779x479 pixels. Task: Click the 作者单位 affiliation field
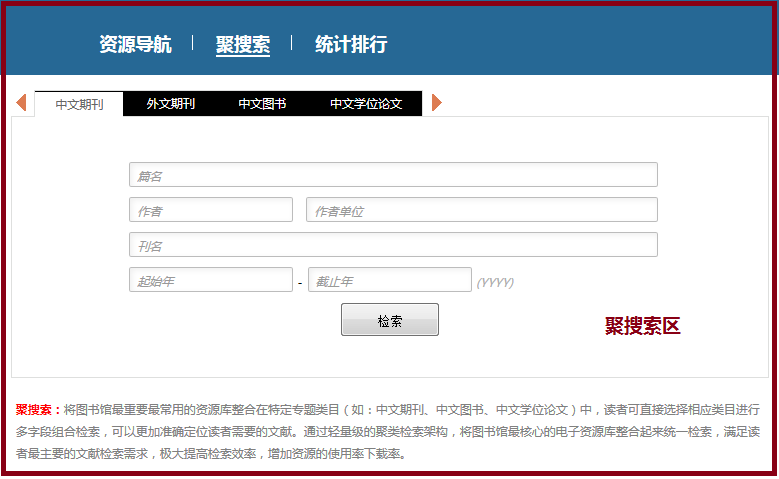(x=481, y=210)
